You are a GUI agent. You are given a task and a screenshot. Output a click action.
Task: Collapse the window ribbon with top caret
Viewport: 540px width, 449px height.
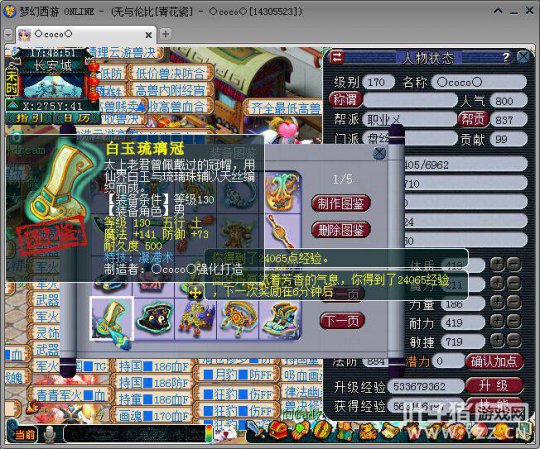[498, 11]
